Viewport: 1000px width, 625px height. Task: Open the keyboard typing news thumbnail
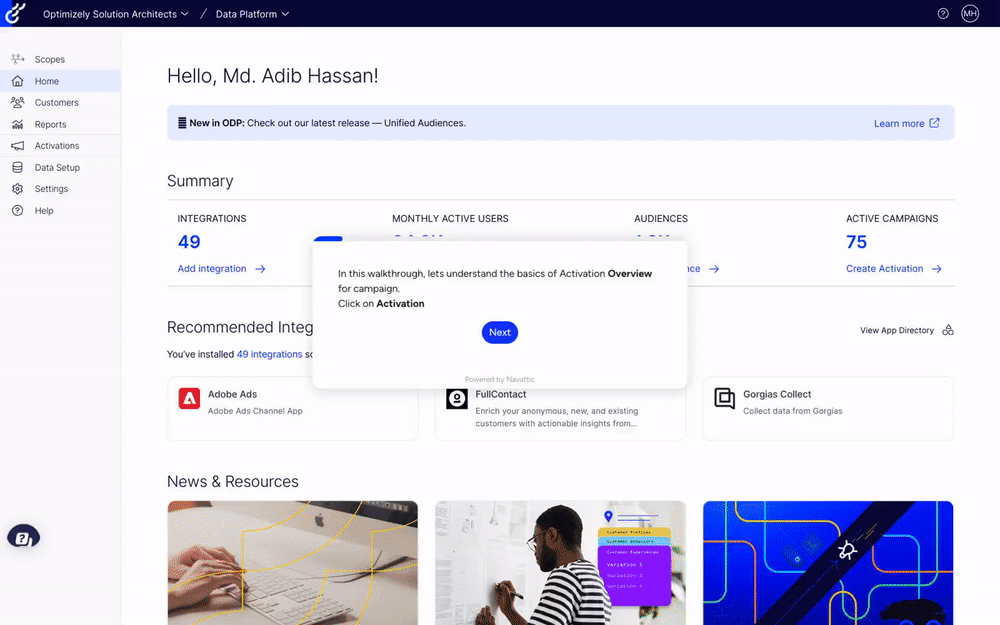tap(292, 562)
